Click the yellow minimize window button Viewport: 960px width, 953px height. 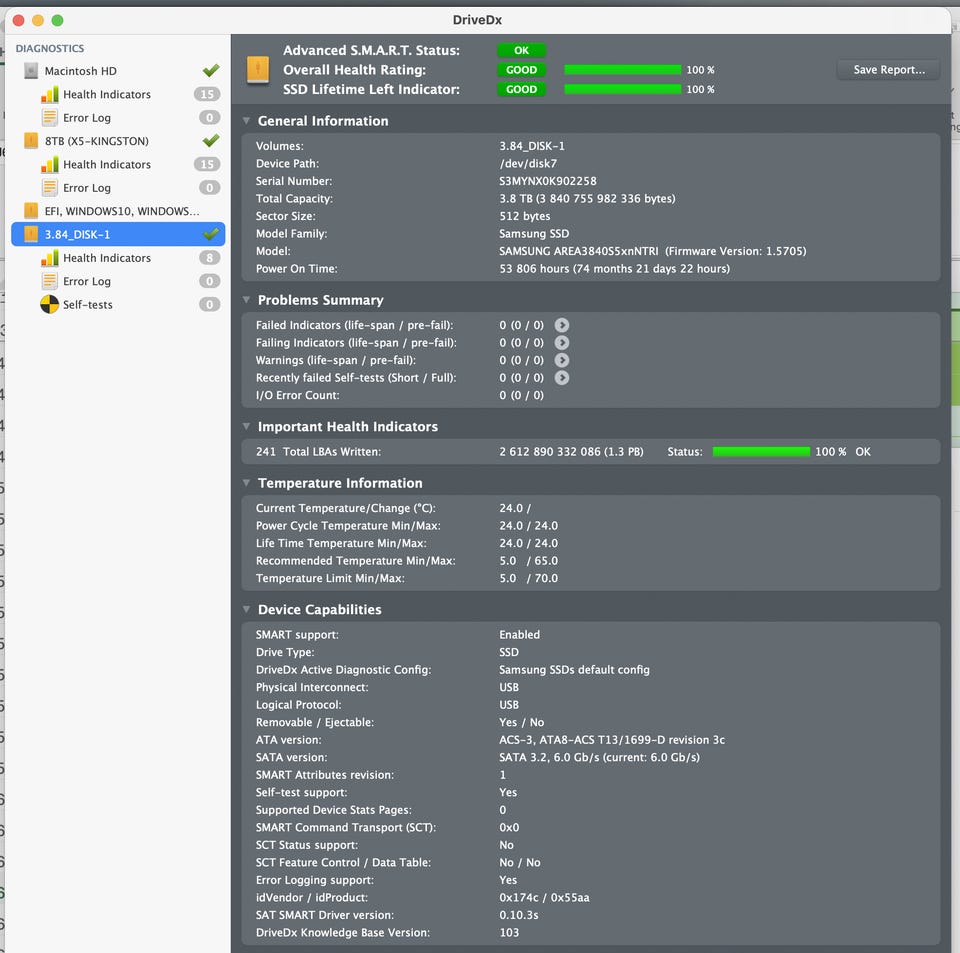coord(38,20)
